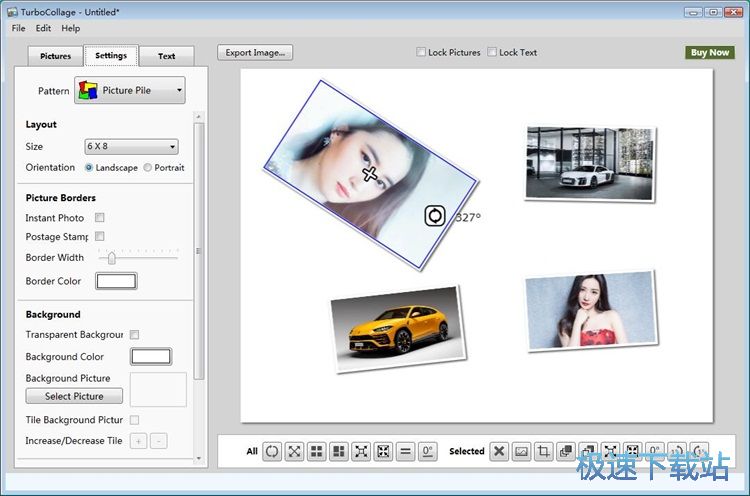
Task: Select the Portrait orientation option
Action: pos(148,168)
